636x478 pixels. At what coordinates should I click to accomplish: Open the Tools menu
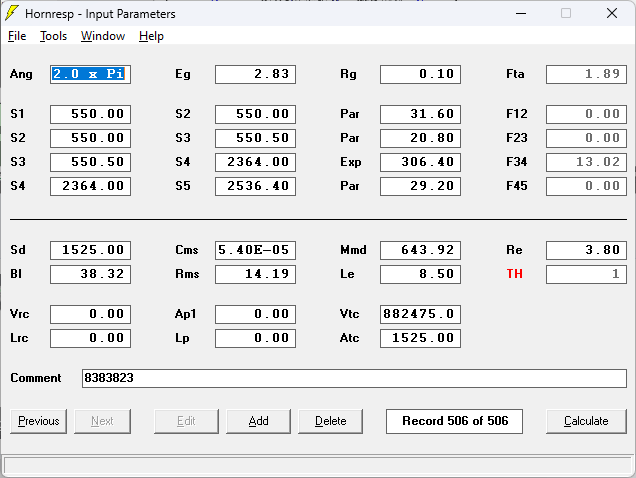53,36
